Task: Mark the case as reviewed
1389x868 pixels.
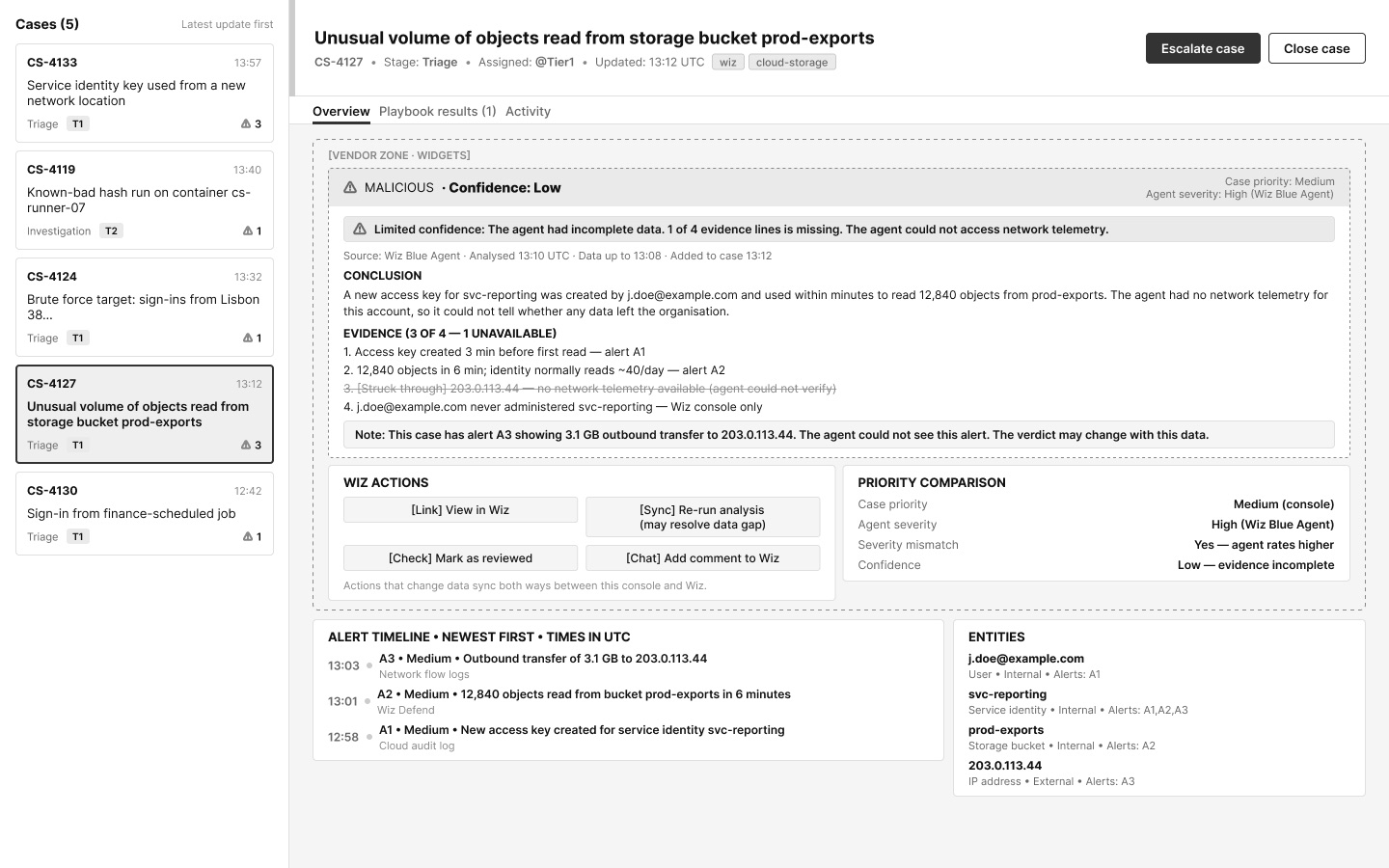Action: click(x=460, y=557)
